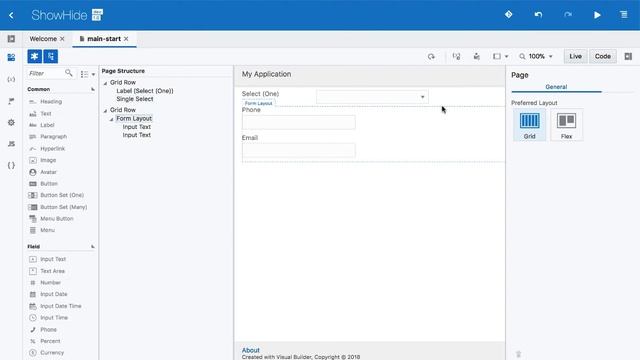Click the diamond icon in header
This screenshot has height=360, width=640.
[509, 15]
